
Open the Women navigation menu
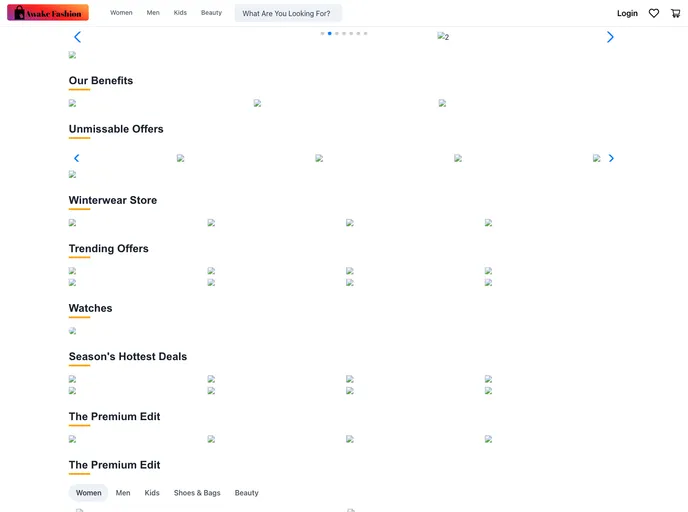click(121, 13)
